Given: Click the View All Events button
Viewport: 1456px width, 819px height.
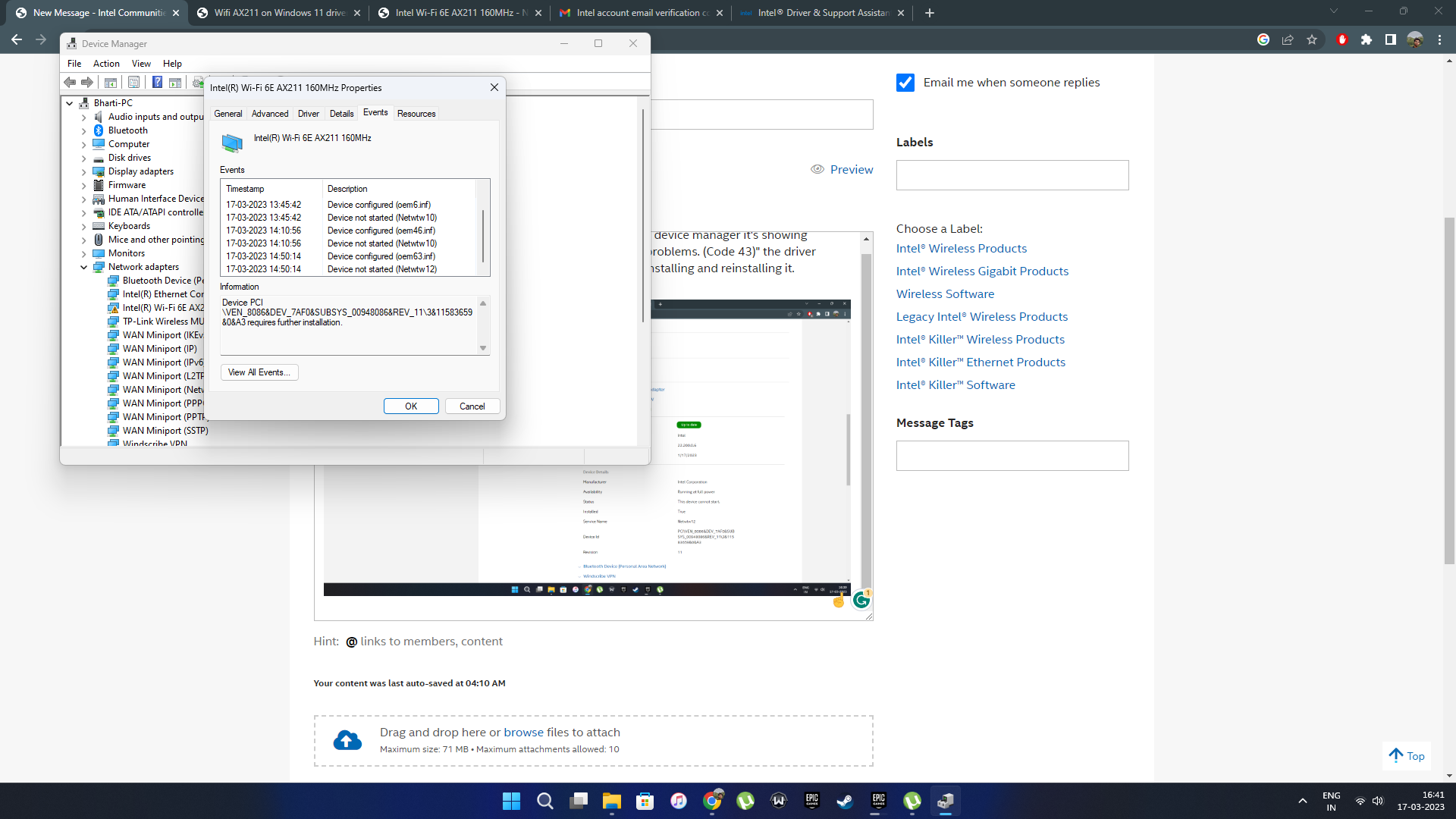Looking at the screenshot, I should pyautogui.click(x=259, y=372).
